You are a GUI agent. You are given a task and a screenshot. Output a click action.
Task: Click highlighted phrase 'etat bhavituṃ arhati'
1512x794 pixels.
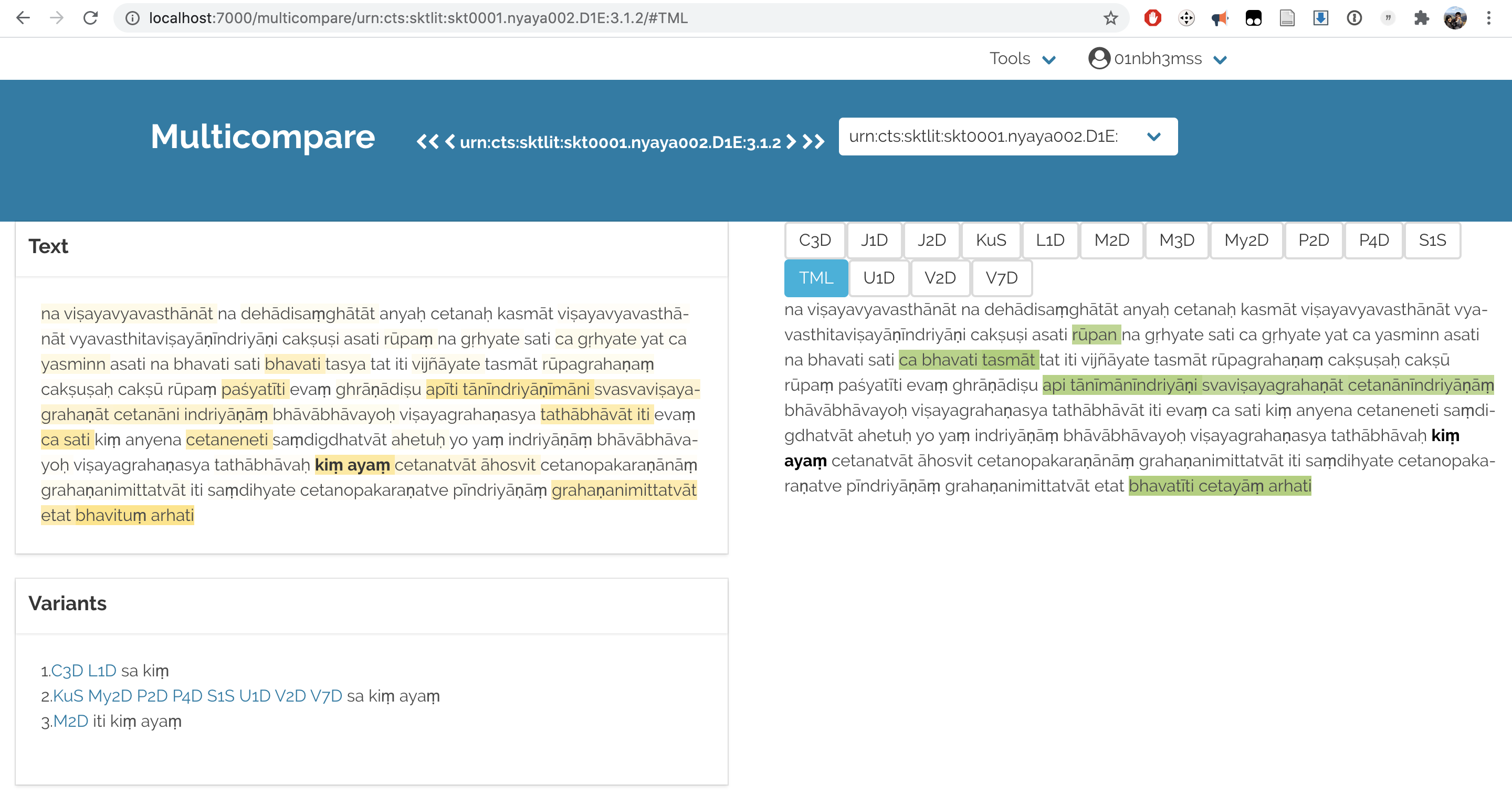pos(118,516)
